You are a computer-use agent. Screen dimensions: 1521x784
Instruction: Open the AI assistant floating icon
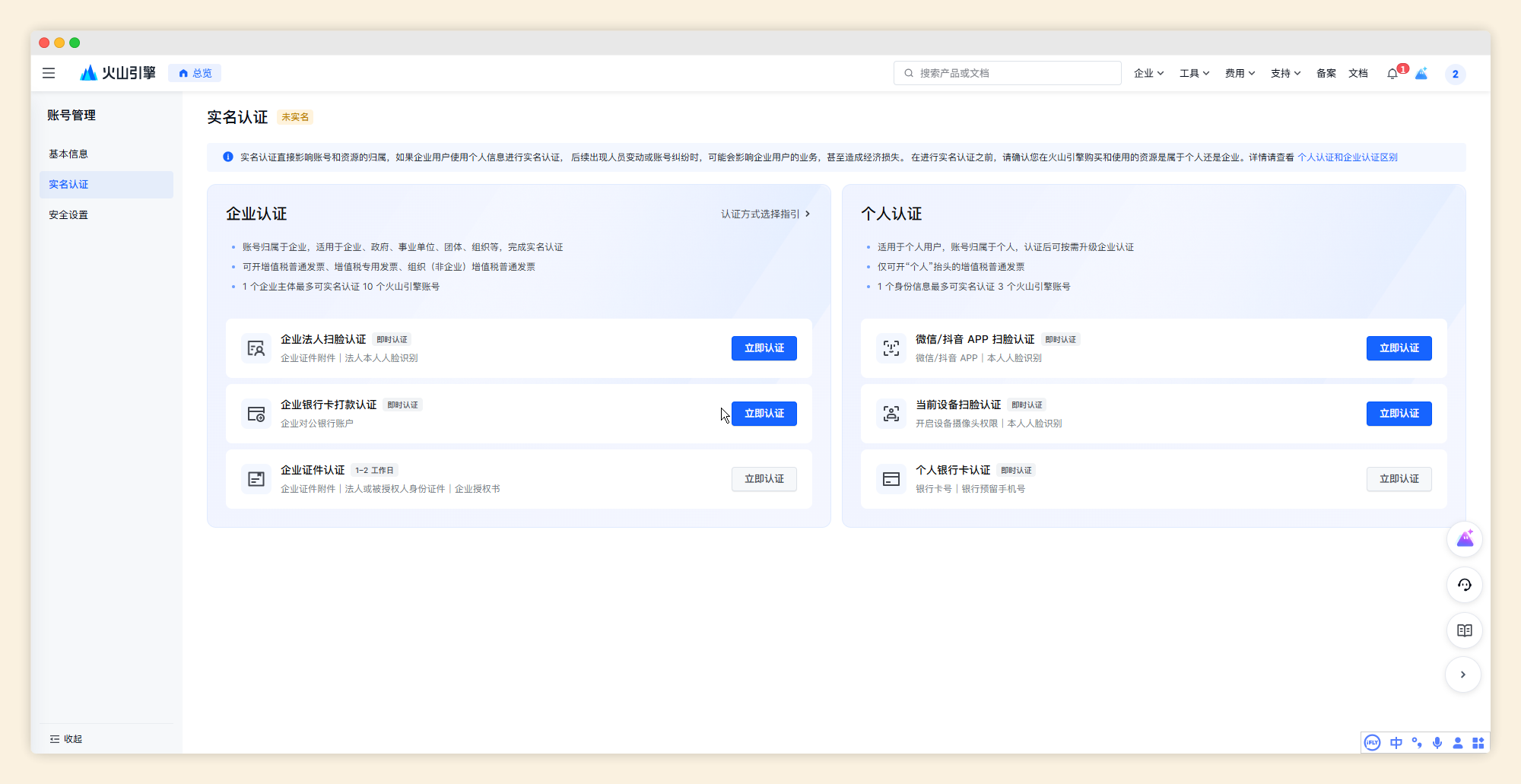coord(1464,539)
